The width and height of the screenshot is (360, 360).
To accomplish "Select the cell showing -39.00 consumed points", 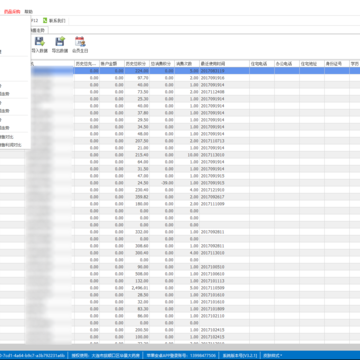I will [162, 183].
